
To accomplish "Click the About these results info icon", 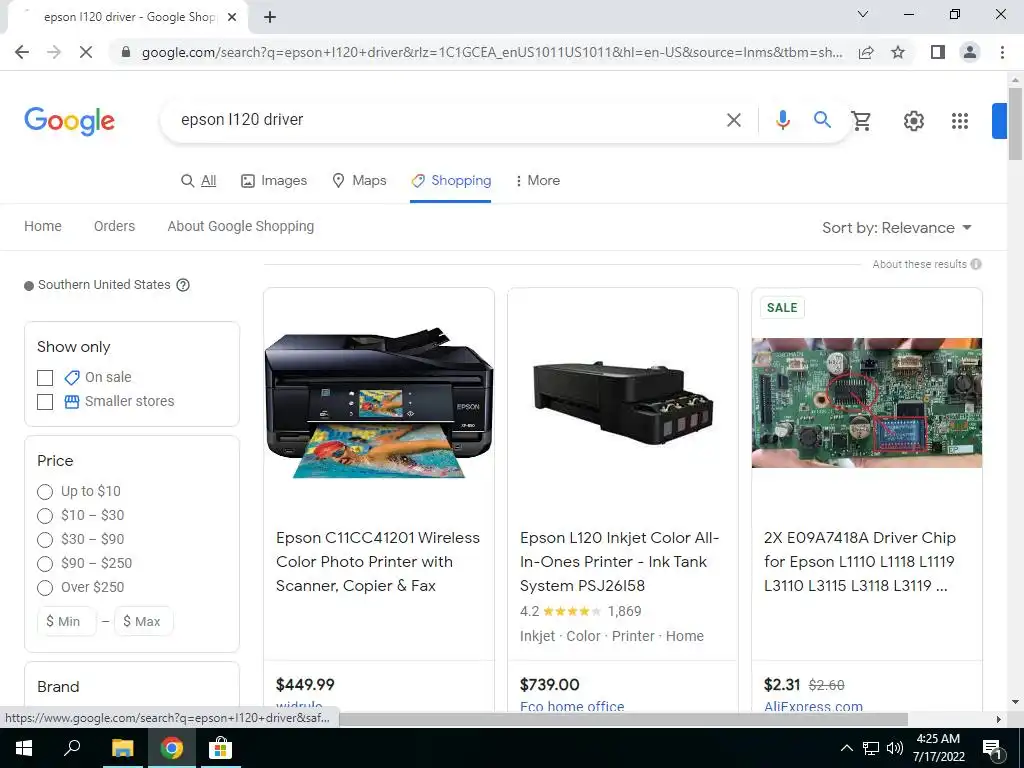I will (x=976, y=264).
